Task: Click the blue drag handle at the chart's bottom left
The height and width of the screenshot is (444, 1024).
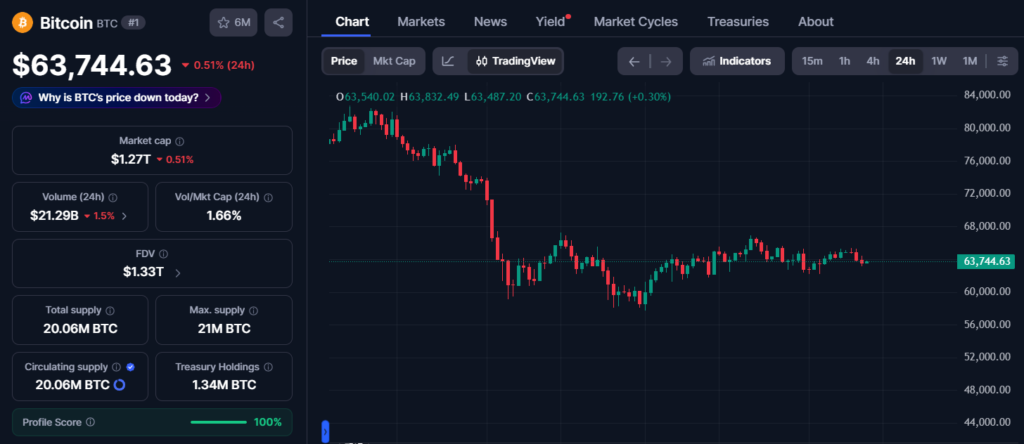Action: [325, 432]
